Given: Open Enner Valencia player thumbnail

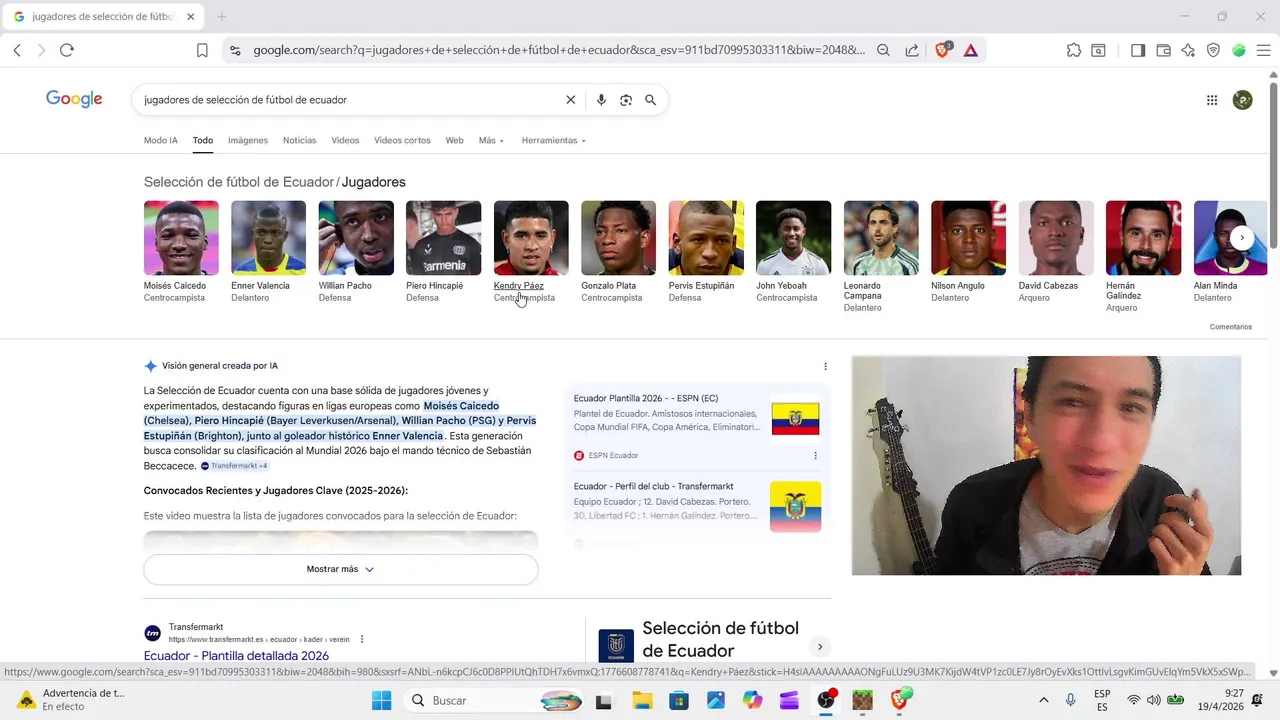Looking at the screenshot, I should coord(268,238).
